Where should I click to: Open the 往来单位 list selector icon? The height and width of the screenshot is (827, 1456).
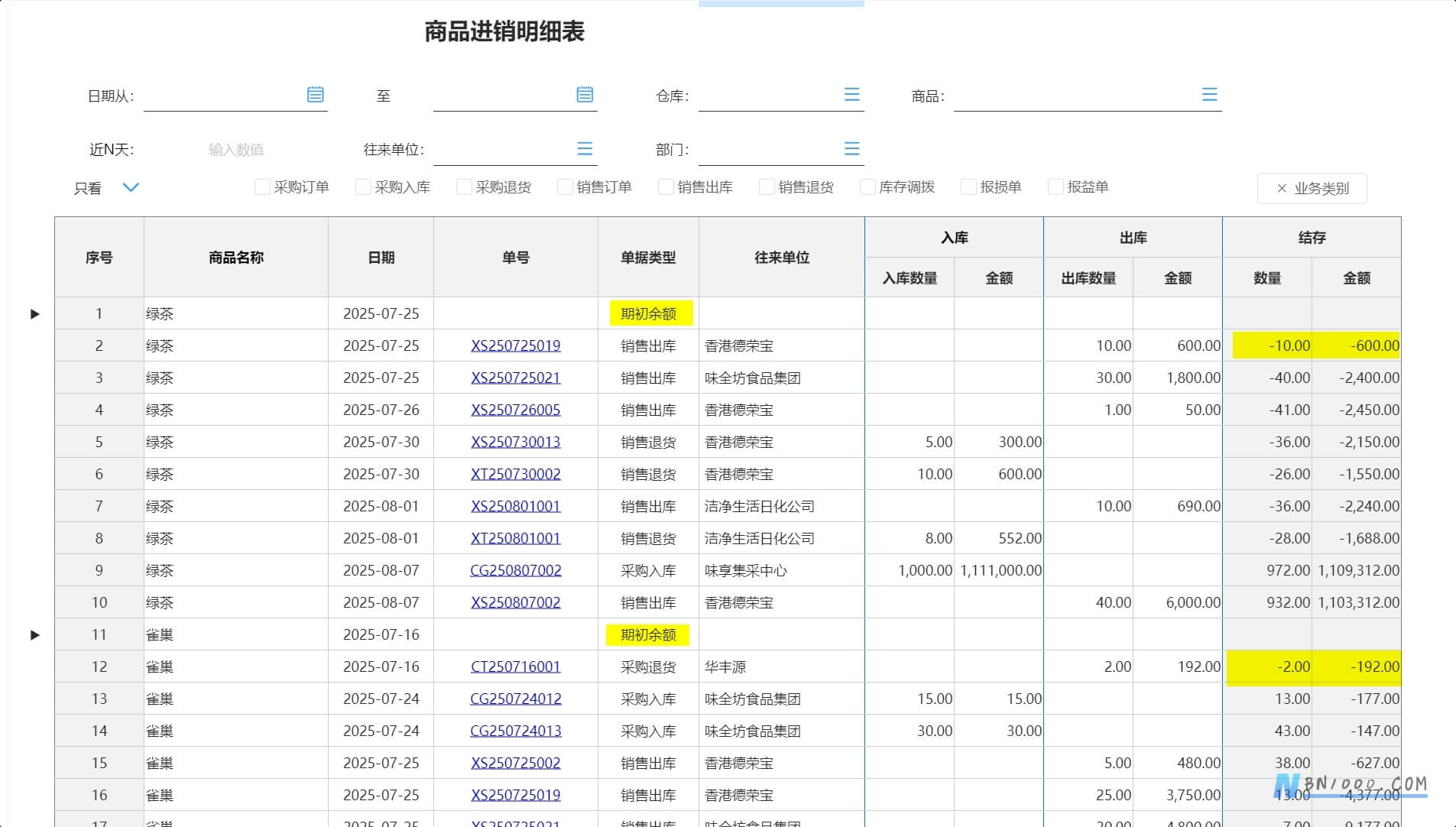pyautogui.click(x=585, y=148)
